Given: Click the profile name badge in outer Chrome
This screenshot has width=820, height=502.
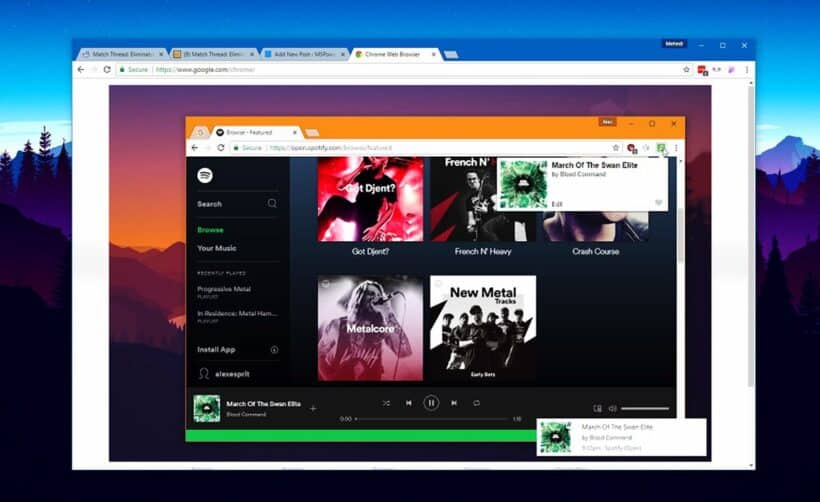Looking at the screenshot, I should click(x=674, y=44).
